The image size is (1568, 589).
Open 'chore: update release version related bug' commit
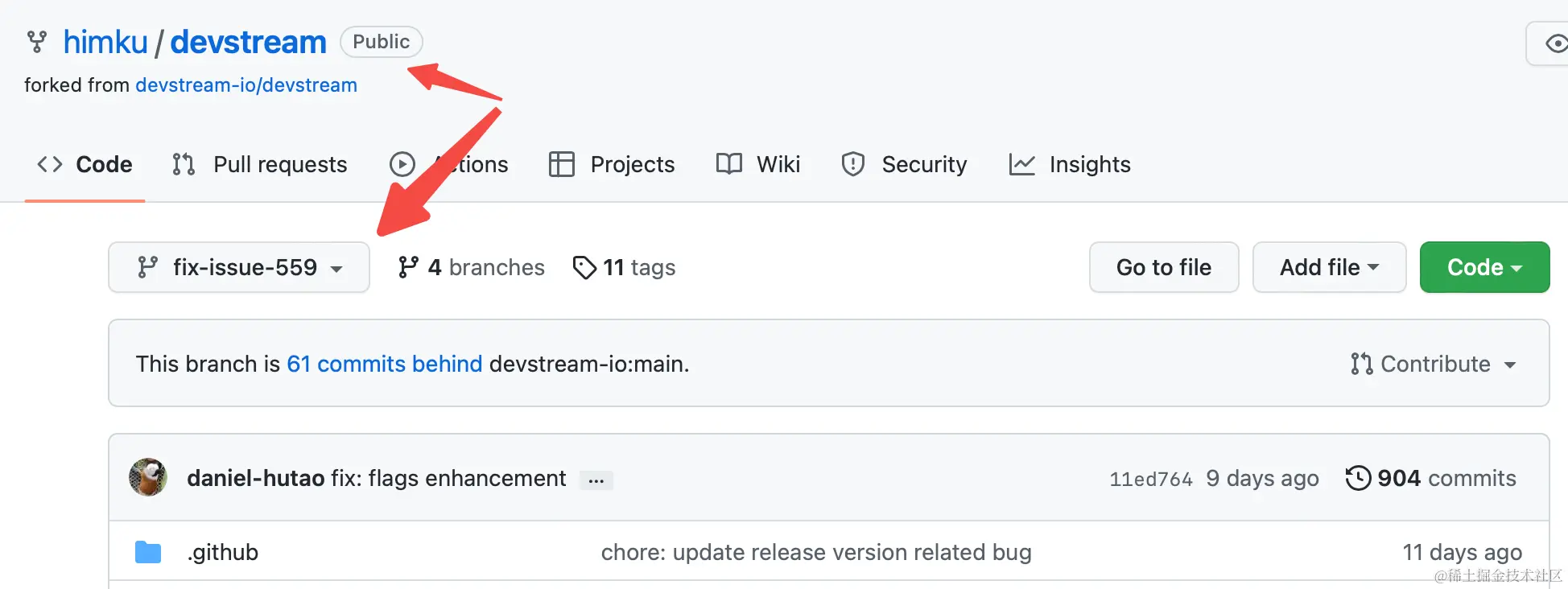pyautogui.click(x=816, y=552)
